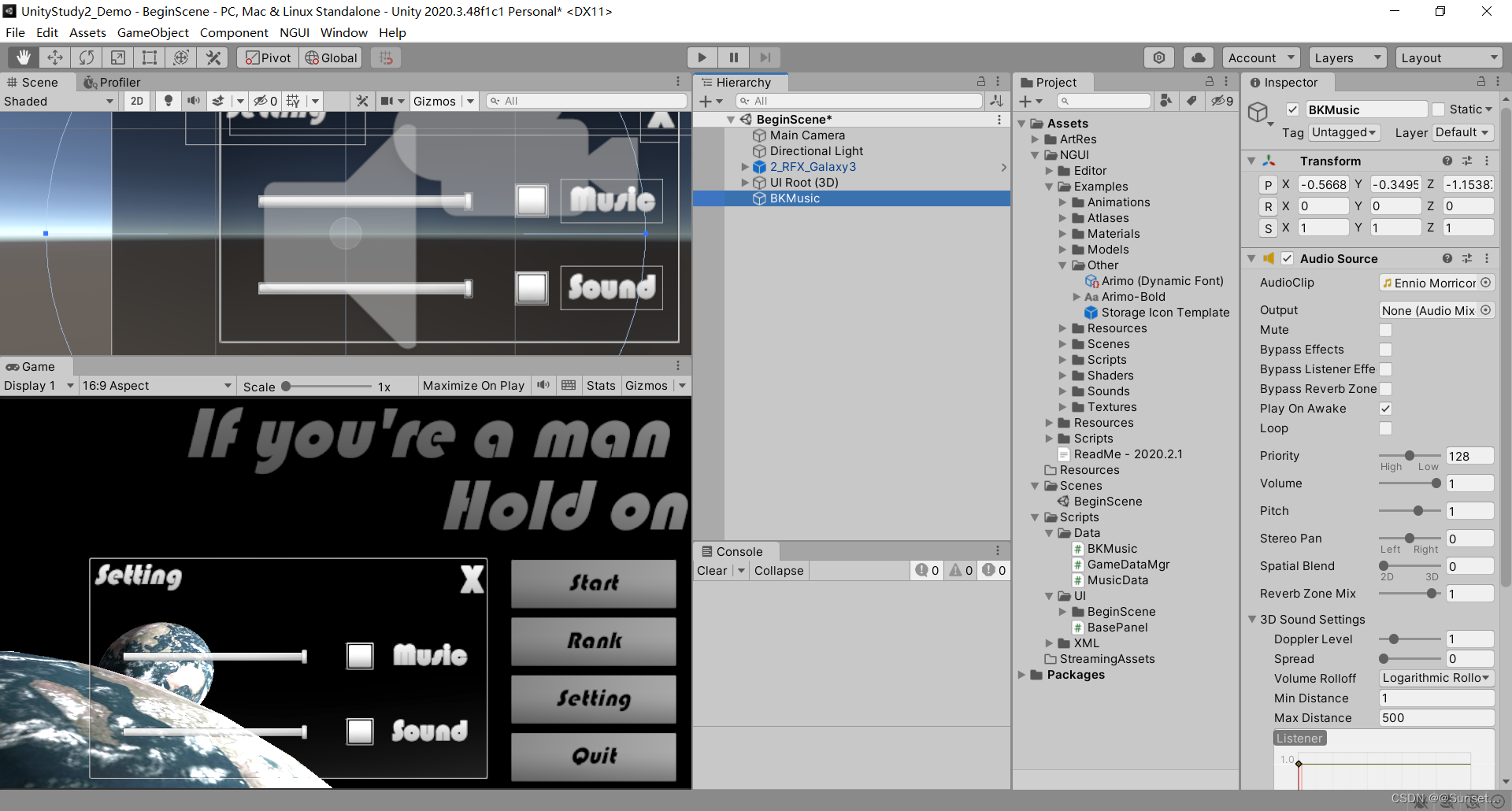The height and width of the screenshot is (811, 1512).
Task: Open the scene camera settings icon
Action: click(x=387, y=101)
